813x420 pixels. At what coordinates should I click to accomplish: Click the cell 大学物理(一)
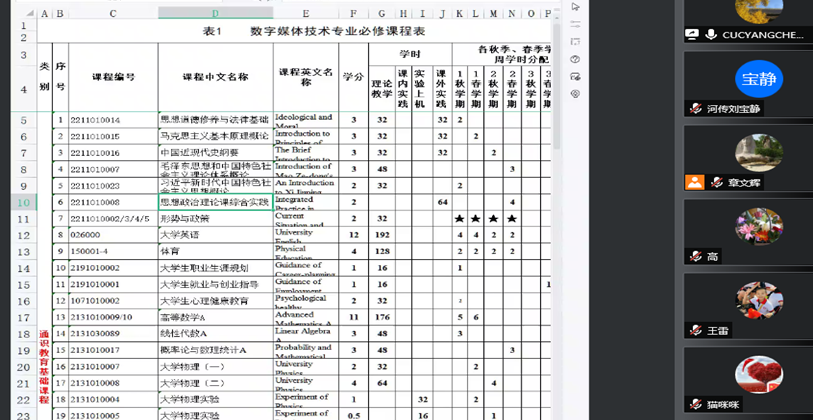coord(215,367)
